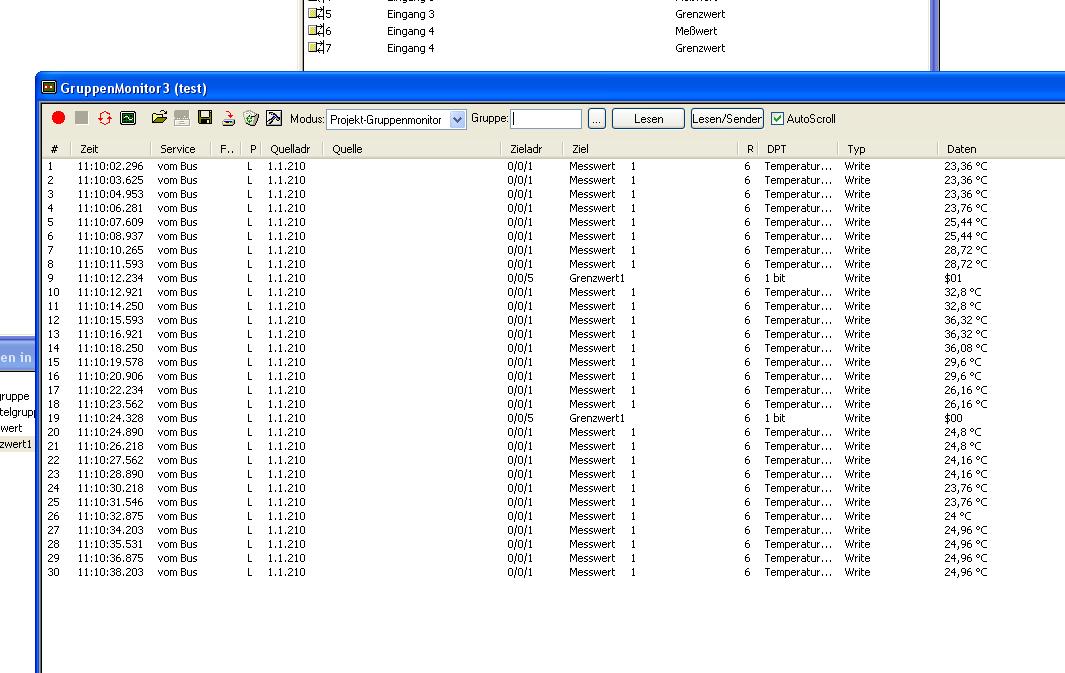Expand the Modus dropdown list
Viewport: 1065px width, 673px height.
pos(458,119)
